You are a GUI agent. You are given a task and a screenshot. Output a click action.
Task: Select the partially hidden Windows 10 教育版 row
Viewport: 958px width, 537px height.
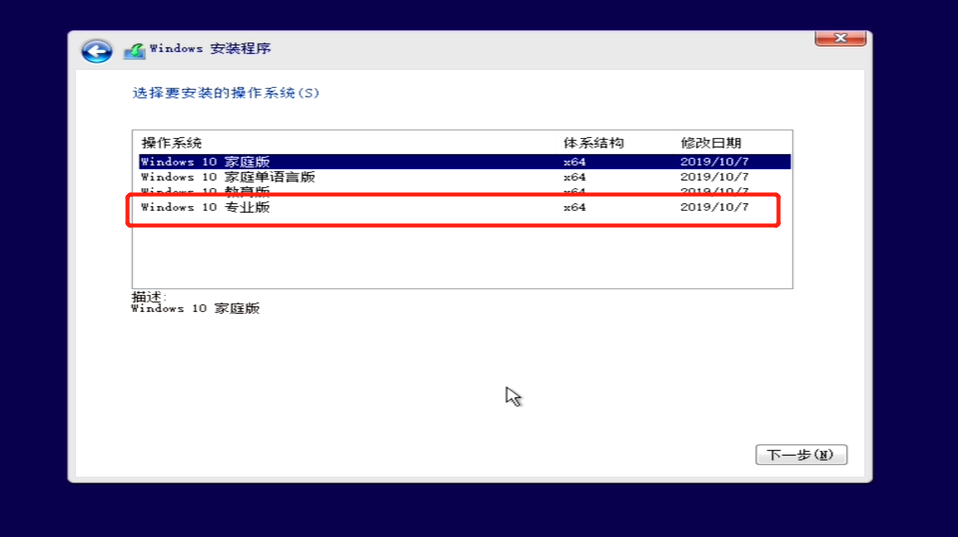[464, 190]
